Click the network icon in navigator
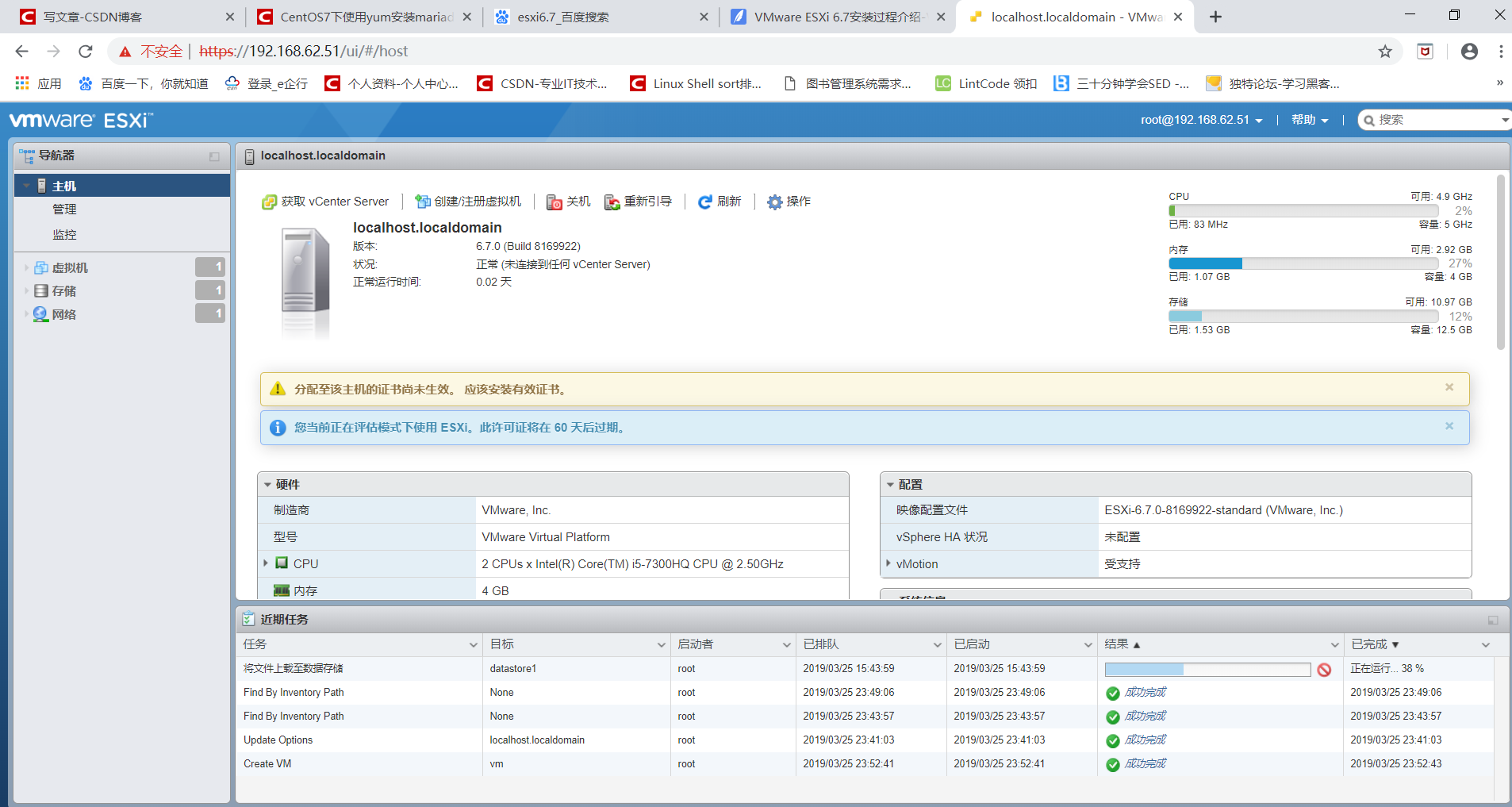Viewport: 1512px width, 807px height. pyautogui.click(x=41, y=314)
